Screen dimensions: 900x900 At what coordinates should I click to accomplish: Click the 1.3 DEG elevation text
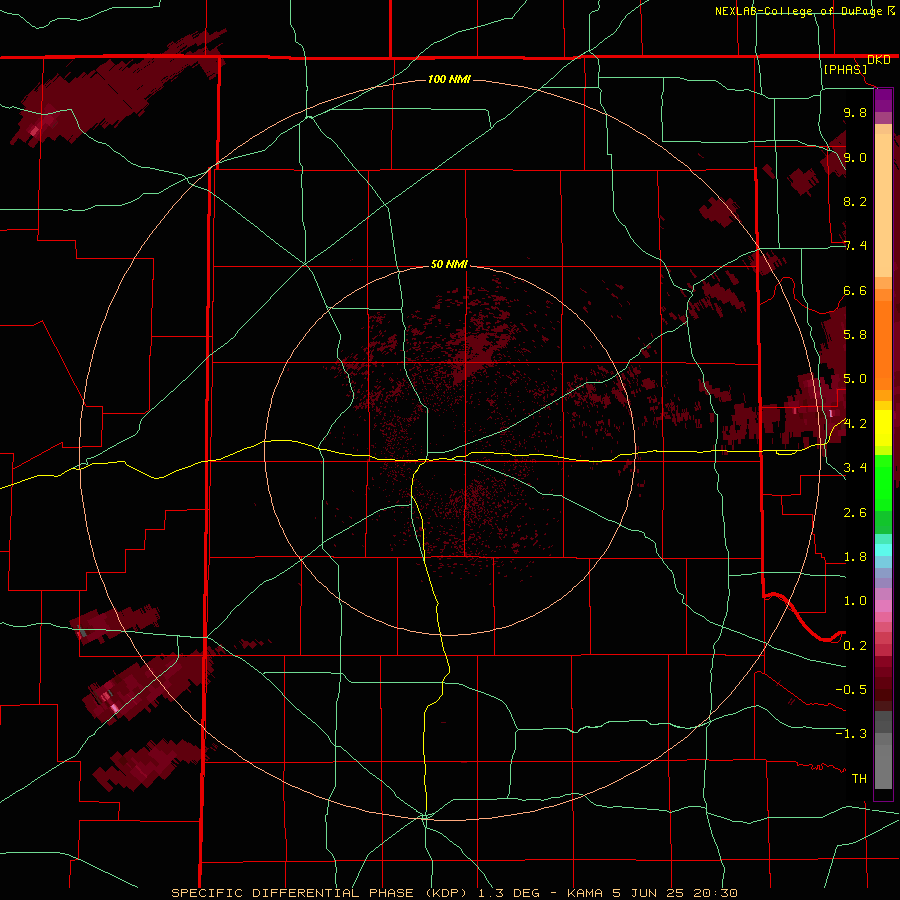click(x=507, y=893)
